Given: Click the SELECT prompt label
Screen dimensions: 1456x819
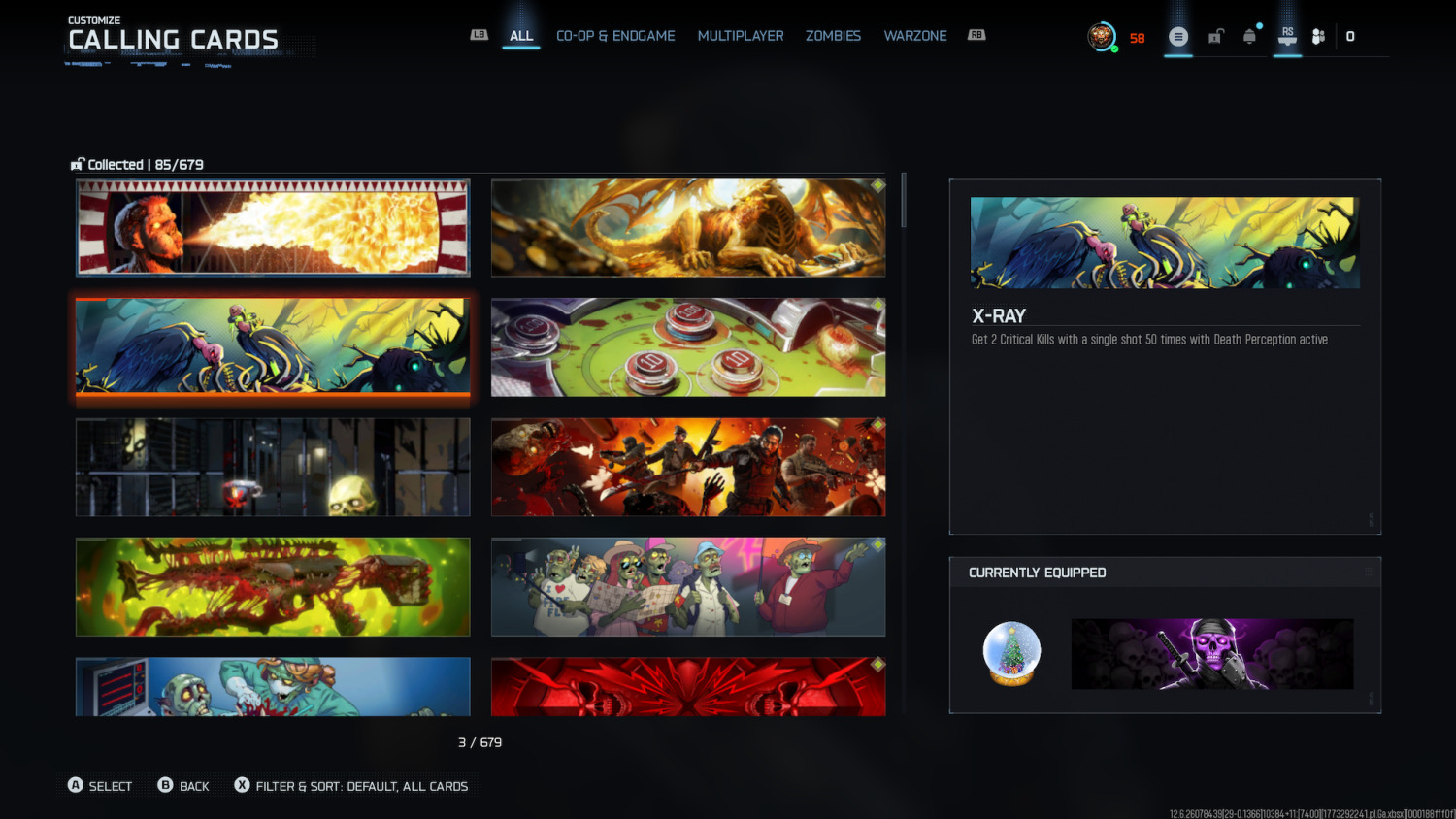Looking at the screenshot, I should pos(111,786).
